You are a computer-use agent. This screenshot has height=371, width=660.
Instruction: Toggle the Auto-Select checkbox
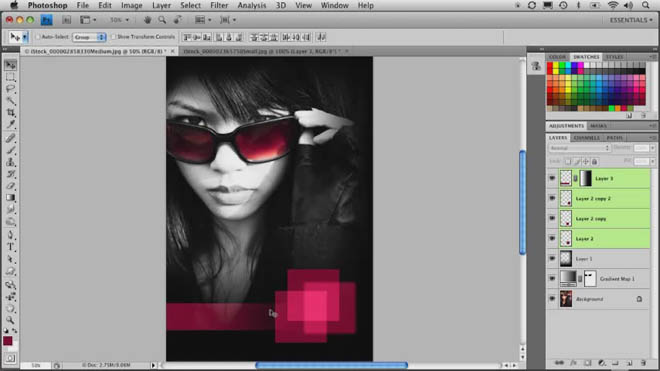click(x=37, y=37)
